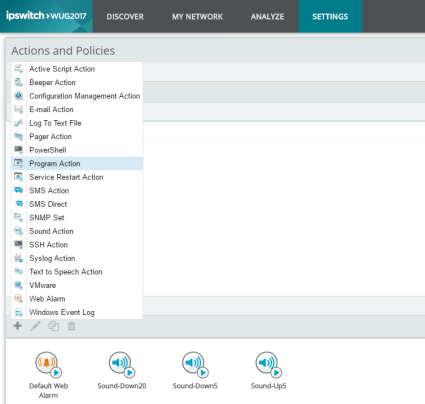This screenshot has height=404, width=425.
Task: Select Log To Text File entry
Action: click(77, 123)
